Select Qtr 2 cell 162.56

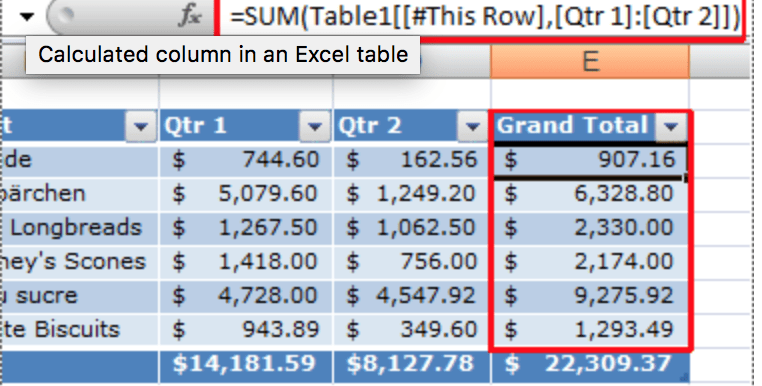click(x=412, y=160)
